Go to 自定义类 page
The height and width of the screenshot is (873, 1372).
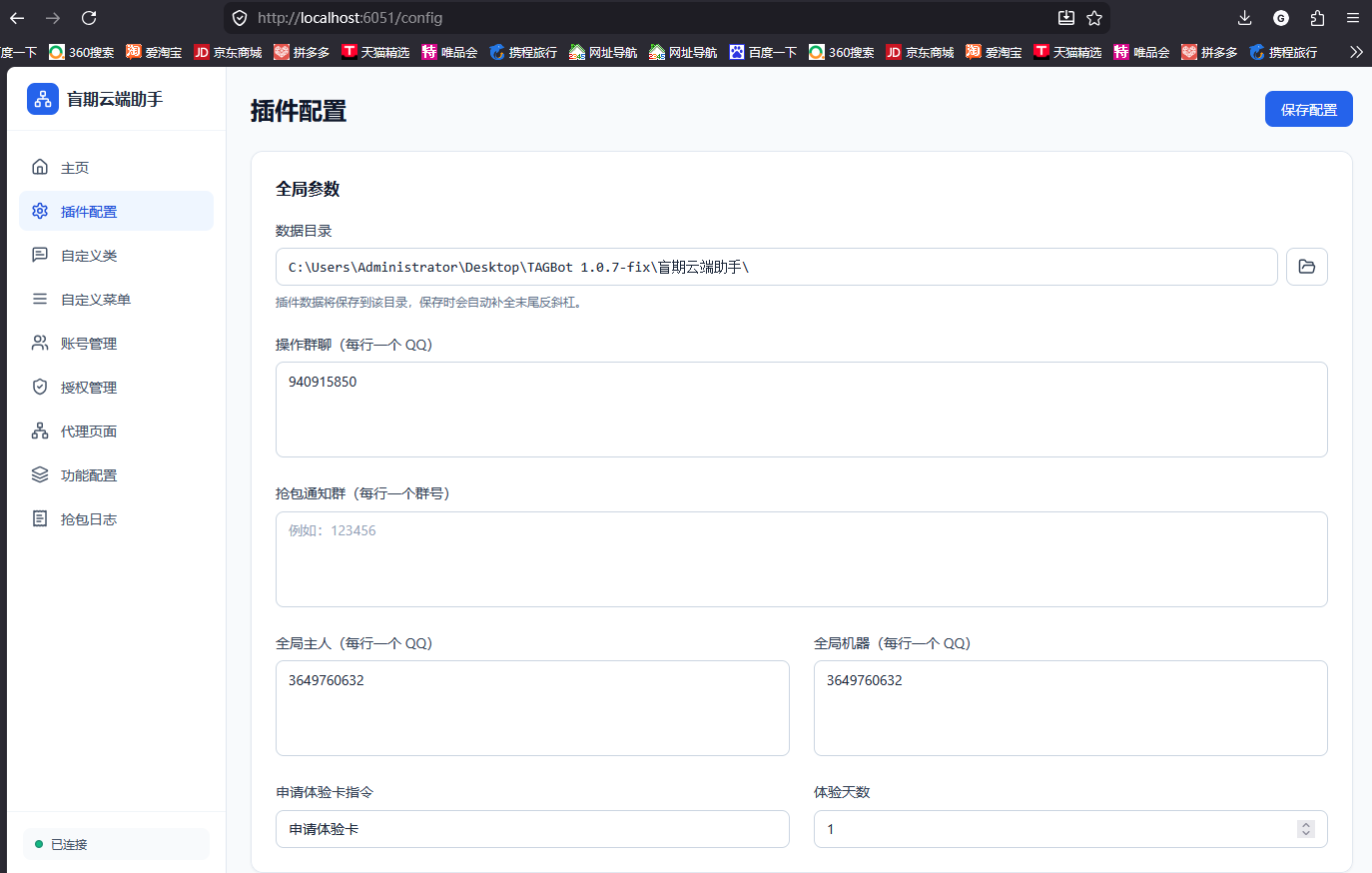coord(116,255)
